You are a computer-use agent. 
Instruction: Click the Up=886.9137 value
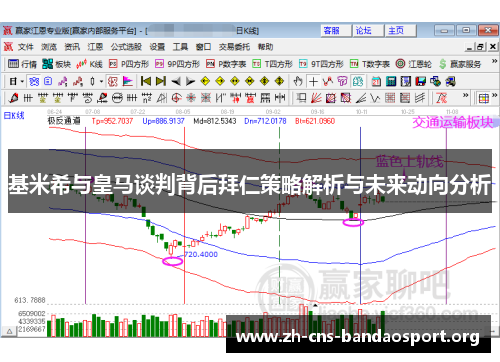pos(163,121)
